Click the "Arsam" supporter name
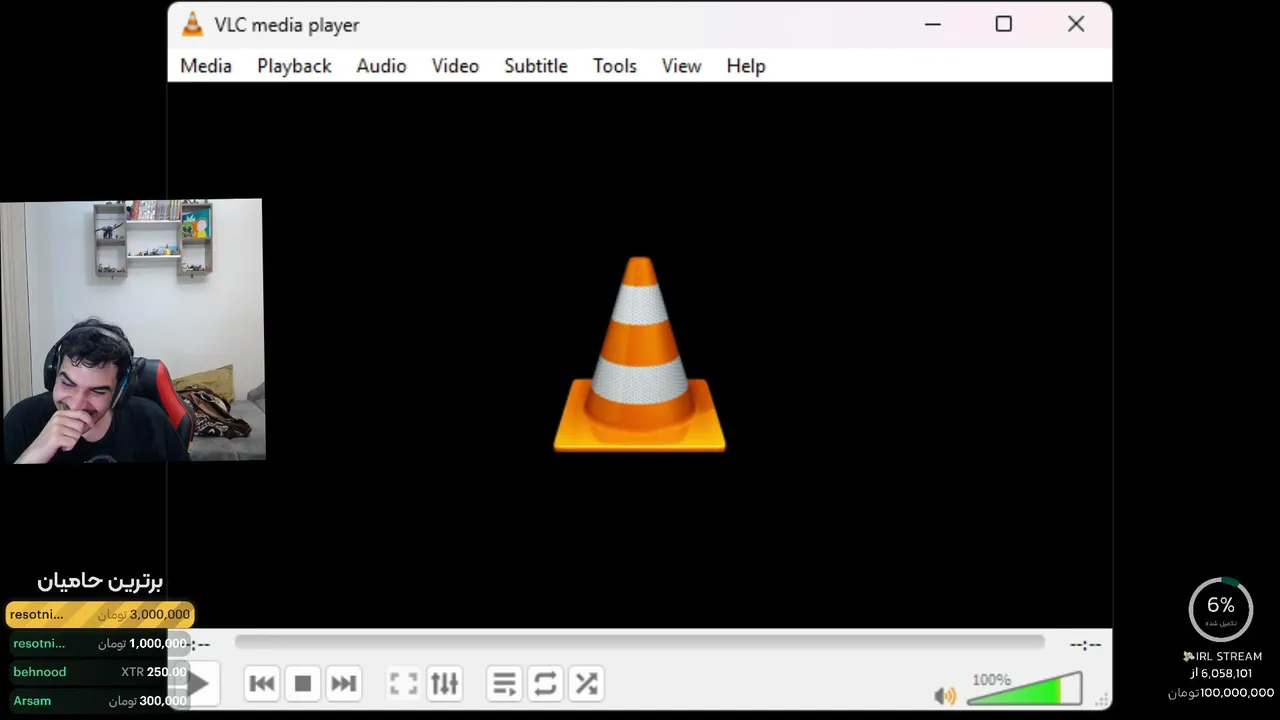The width and height of the screenshot is (1280, 720). [x=32, y=701]
